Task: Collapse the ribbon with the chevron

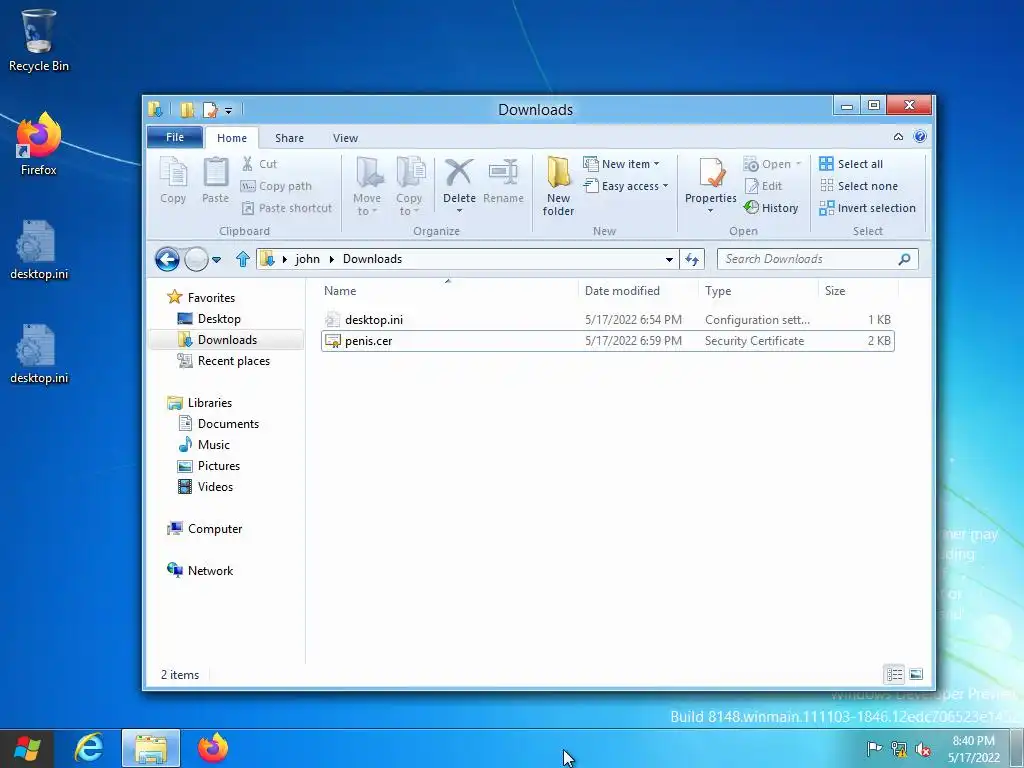Action: pyautogui.click(x=899, y=136)
